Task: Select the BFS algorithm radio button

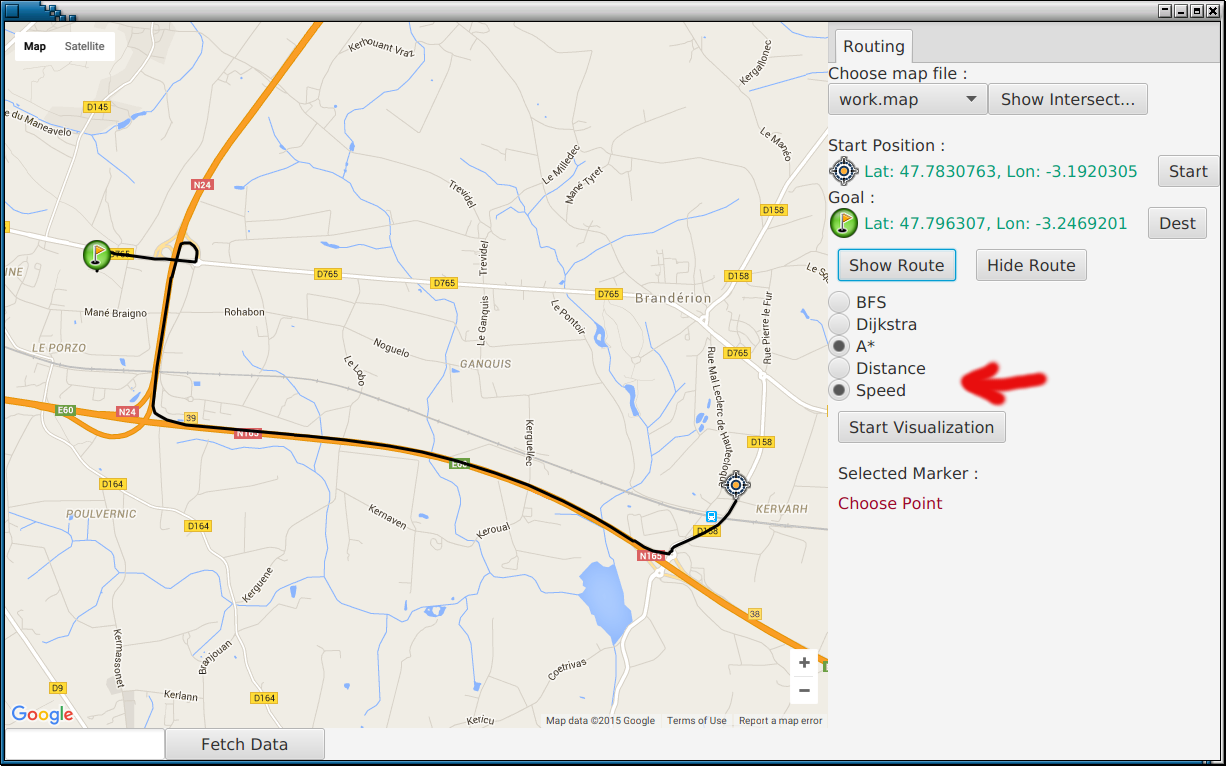Action: tap(839, 302)
